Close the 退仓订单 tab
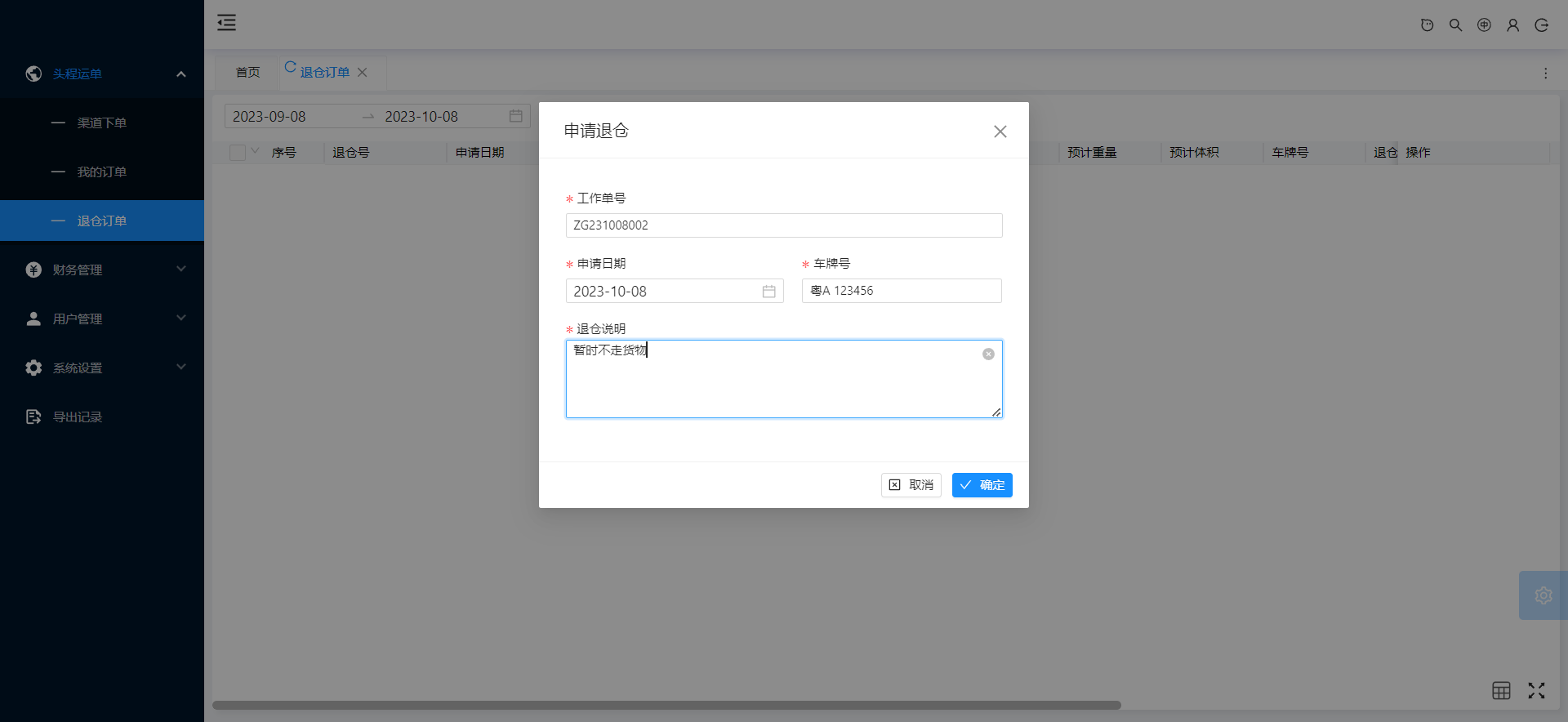The width and height of the screenshot is (1568, 722). point(362,73)
